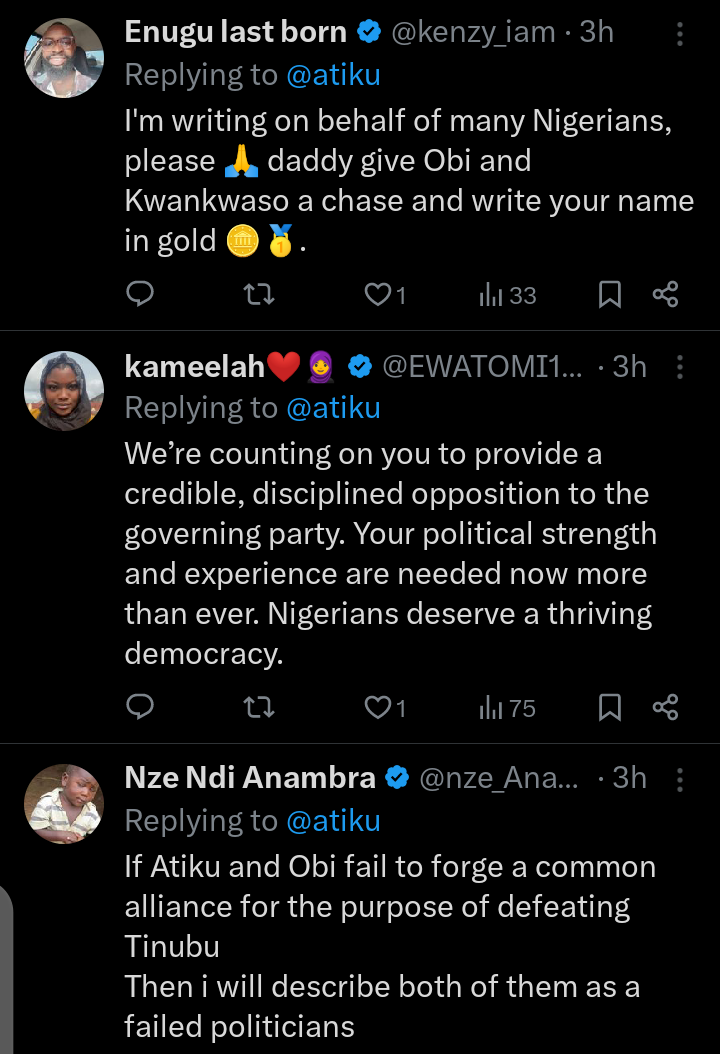Image resolution: width=720 pixels, height=1054 pixels.
Task: Bookmark kameelah's tweet
Action: 609,708
